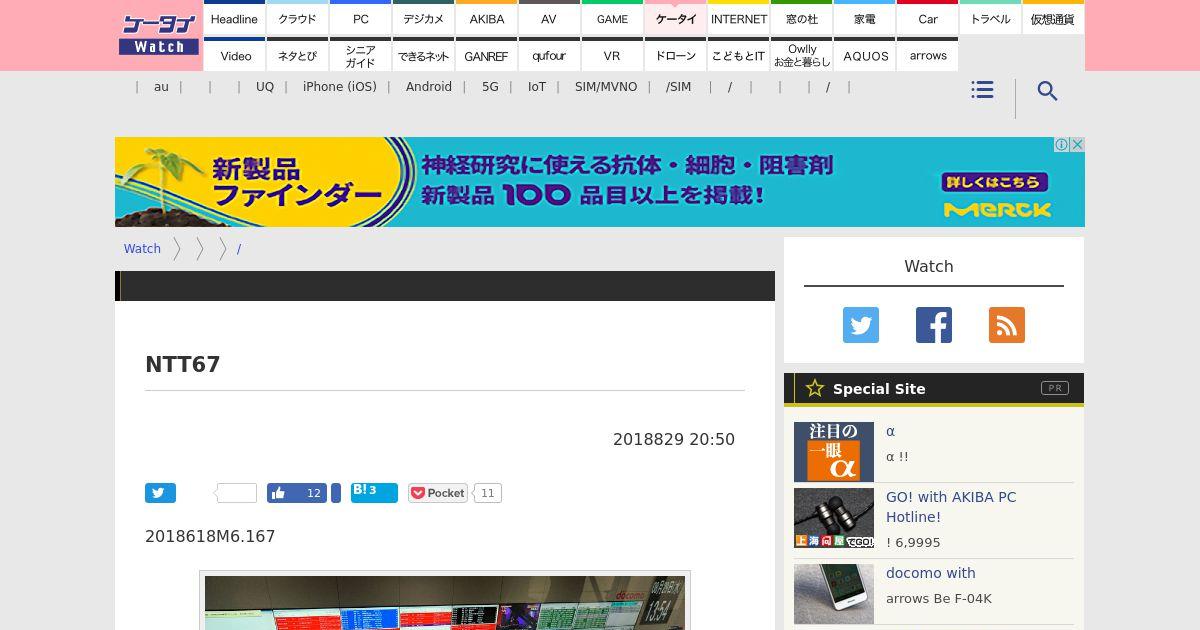Click the Special Site star icon
This screenshot has height=630, width=1200.
815,388
